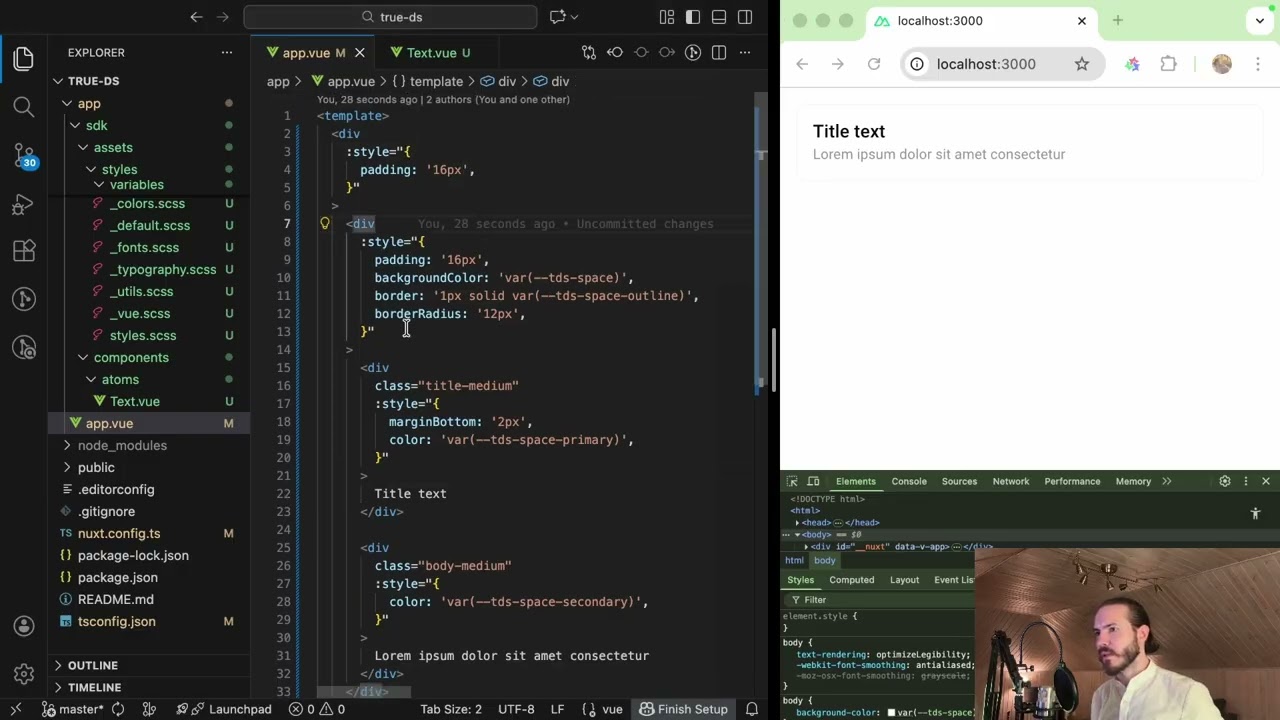Image resolution: width=1280 pixels, height=720 pixels.
Task: Open Copilot chat dropdown arrow
Action: point(575,17)
